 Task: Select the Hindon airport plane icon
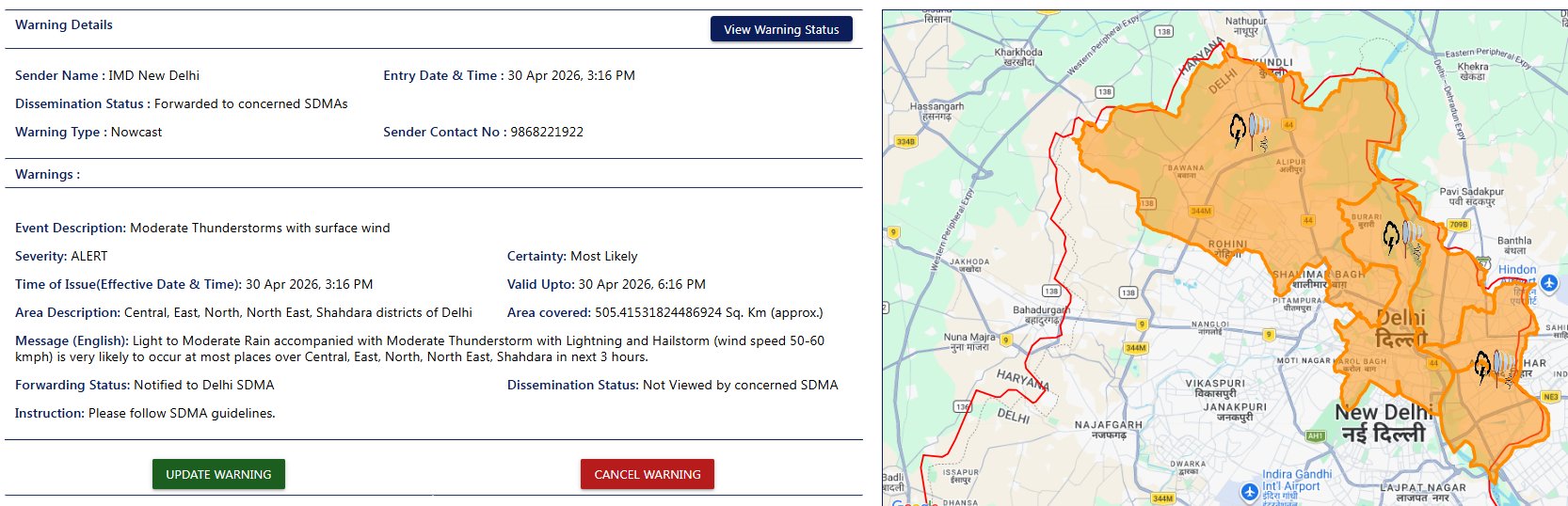(1549, 283)
